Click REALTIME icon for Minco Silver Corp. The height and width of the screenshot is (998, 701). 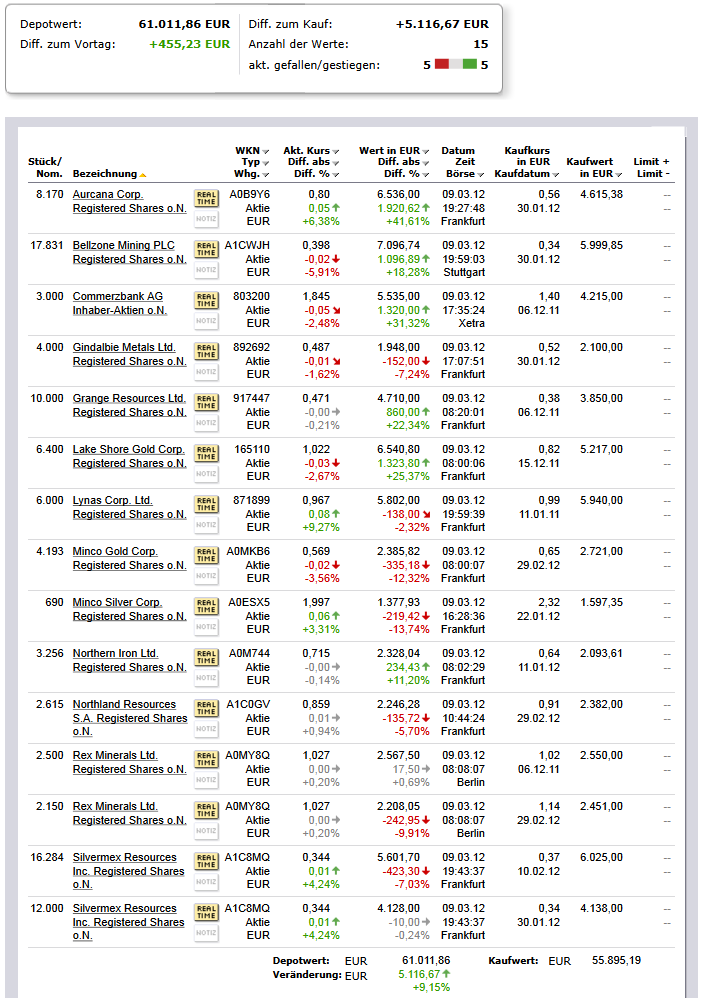pos(206,606)
